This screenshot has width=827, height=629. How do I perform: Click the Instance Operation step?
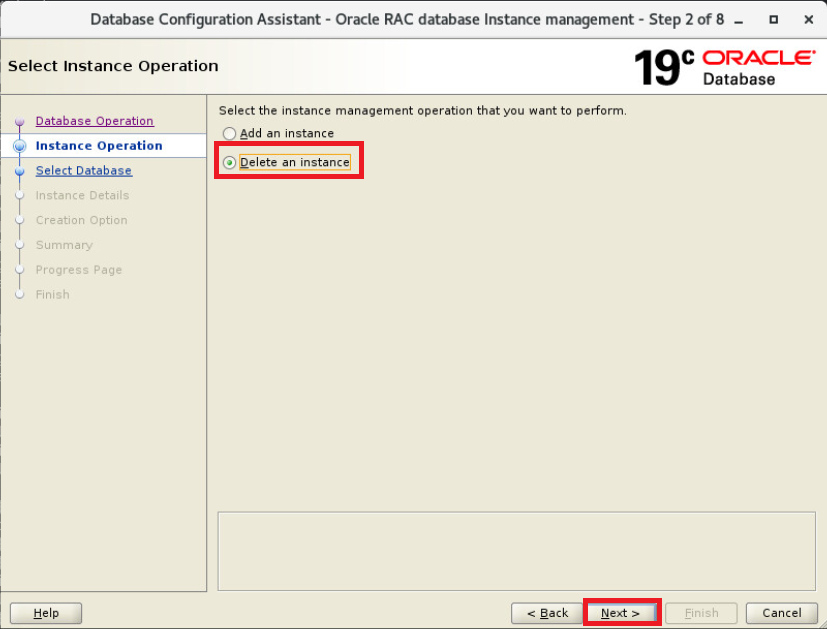click(99, 146)
